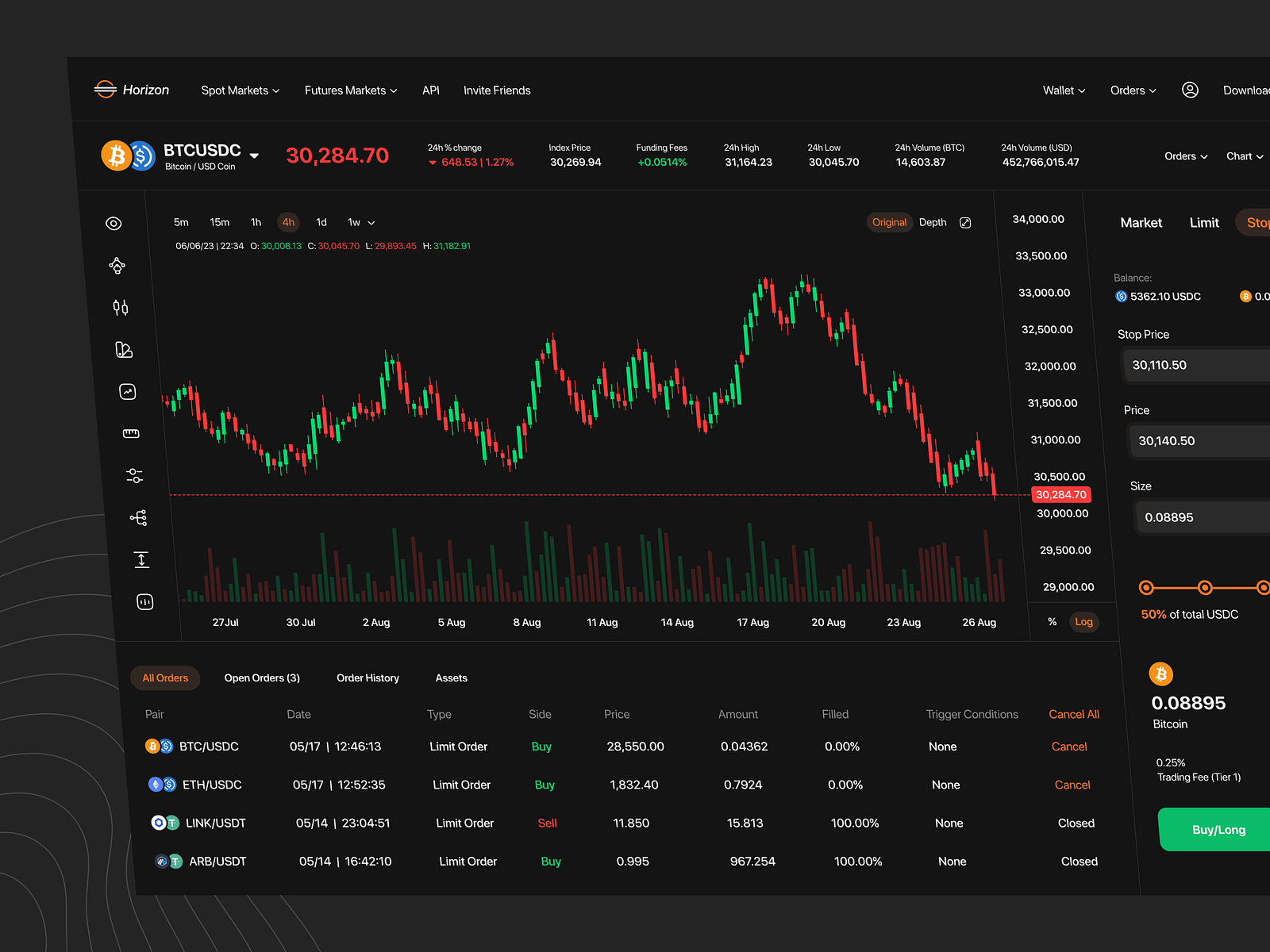
Task: Switch chart view to Depth
Action: (x=933, y=223)
